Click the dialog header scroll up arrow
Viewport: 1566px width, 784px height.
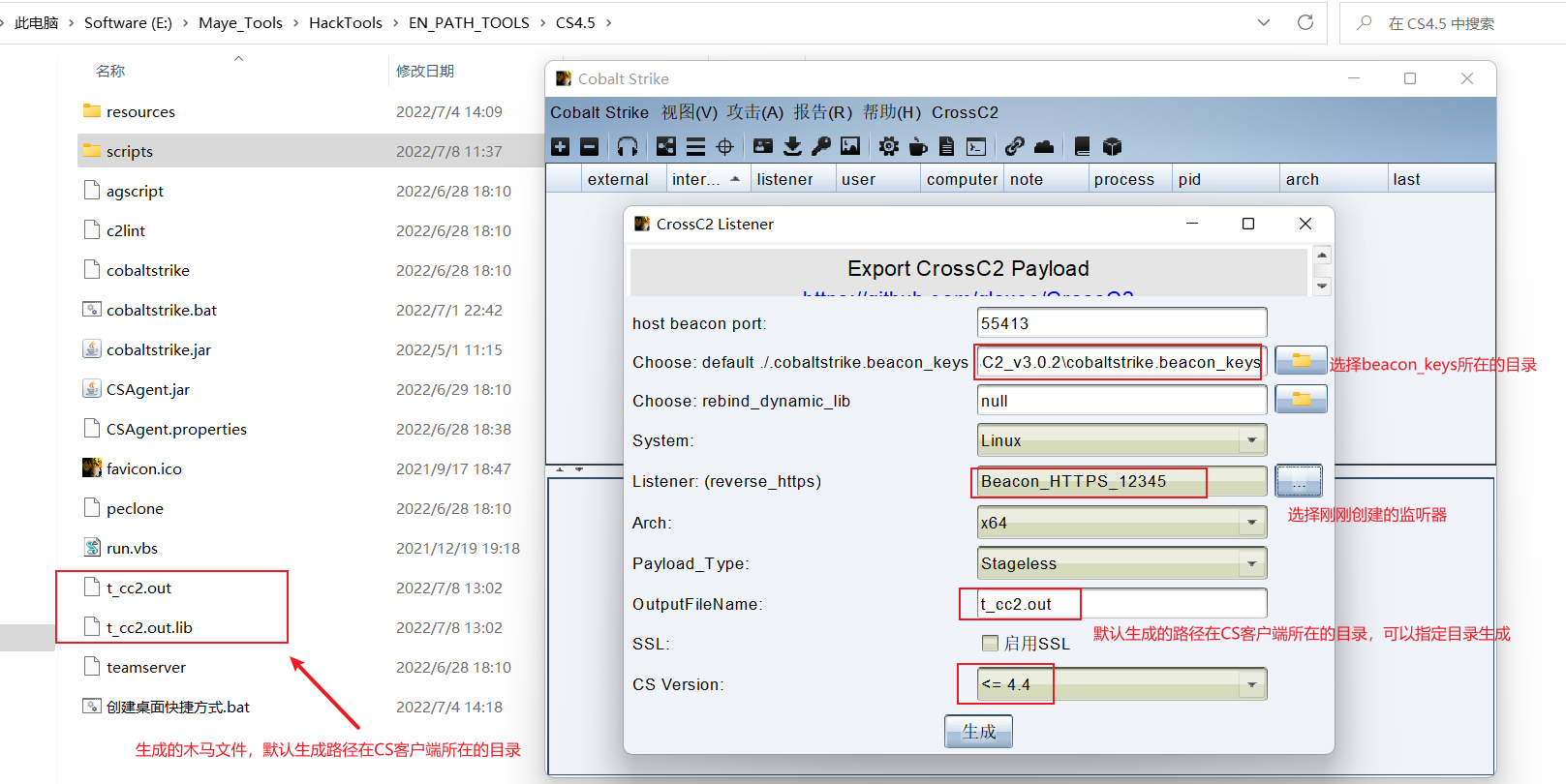pos(1322,255)
